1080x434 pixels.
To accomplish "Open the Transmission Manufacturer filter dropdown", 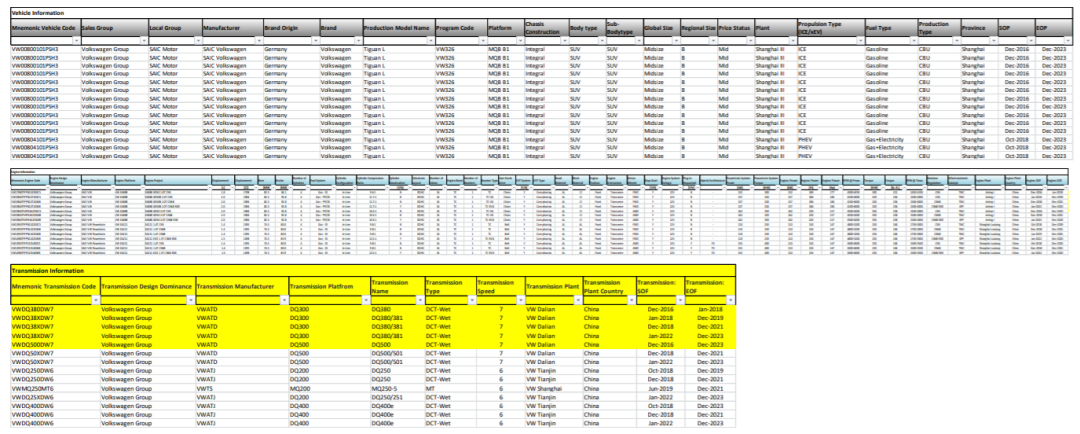I will click(284, 299).
